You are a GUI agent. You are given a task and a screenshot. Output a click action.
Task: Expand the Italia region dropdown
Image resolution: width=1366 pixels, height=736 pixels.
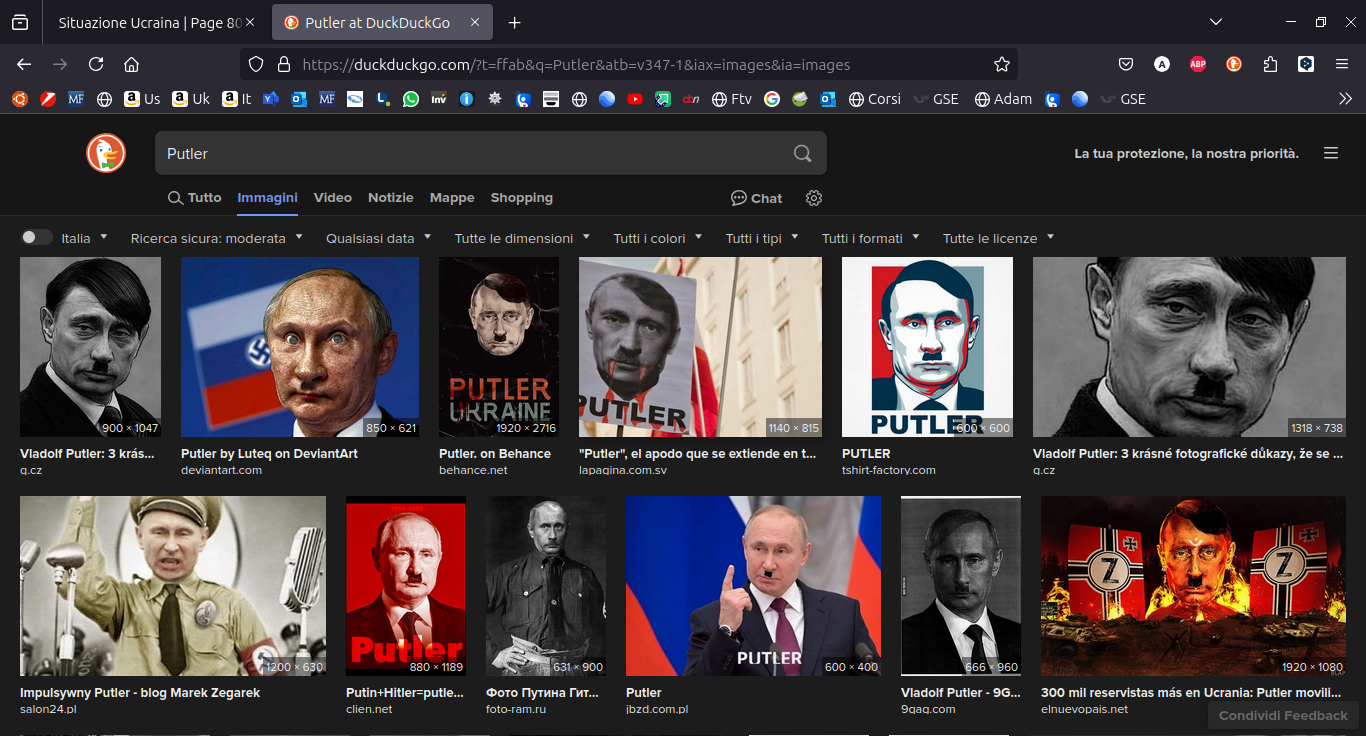click(84, 238)
